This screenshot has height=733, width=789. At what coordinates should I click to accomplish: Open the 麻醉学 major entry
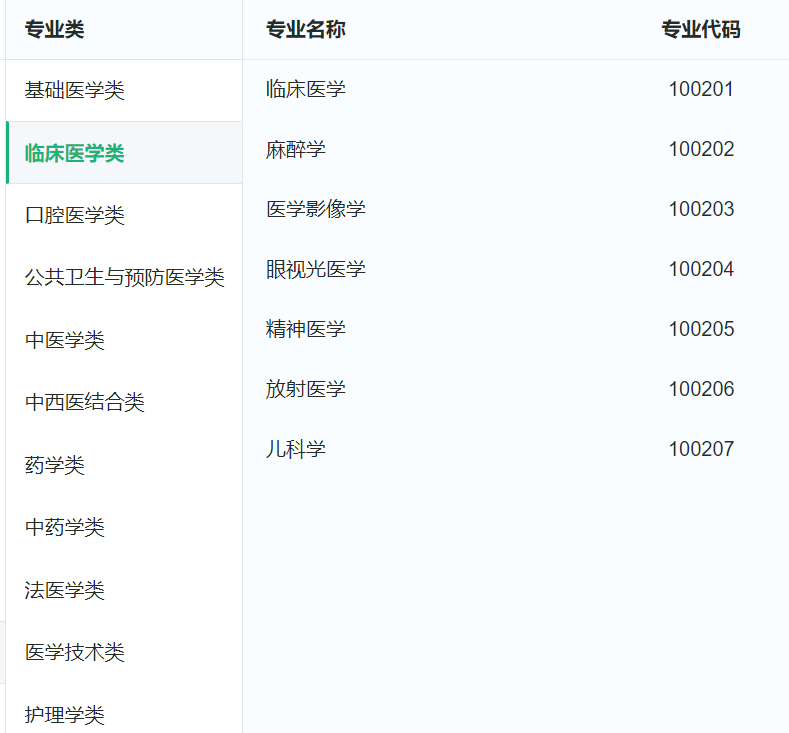point(295,149)
